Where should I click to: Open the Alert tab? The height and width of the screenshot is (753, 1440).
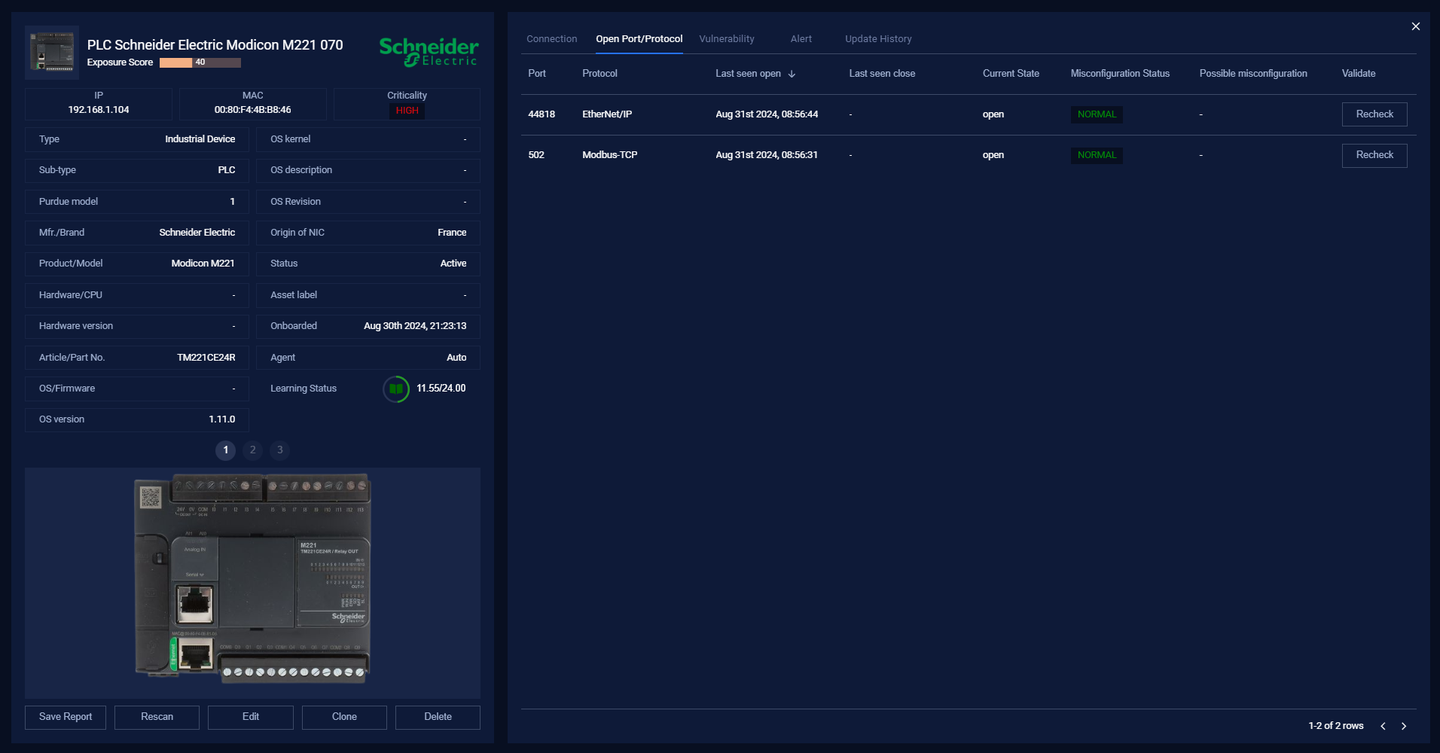tap(801, 39)
